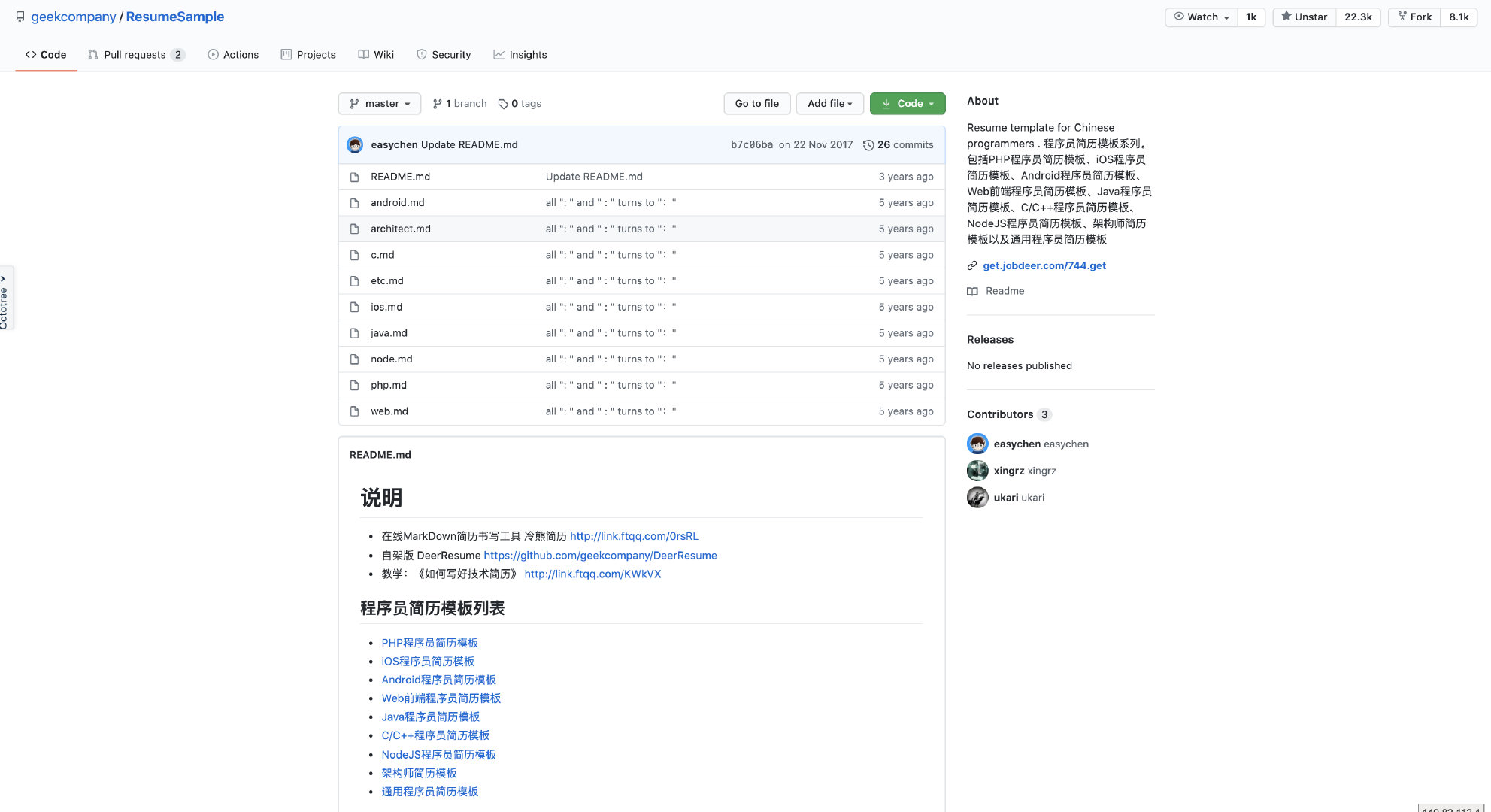The height and width of the screenshot is (812, 1491).
Task: Open the java.md file
Action: point(389,333)
